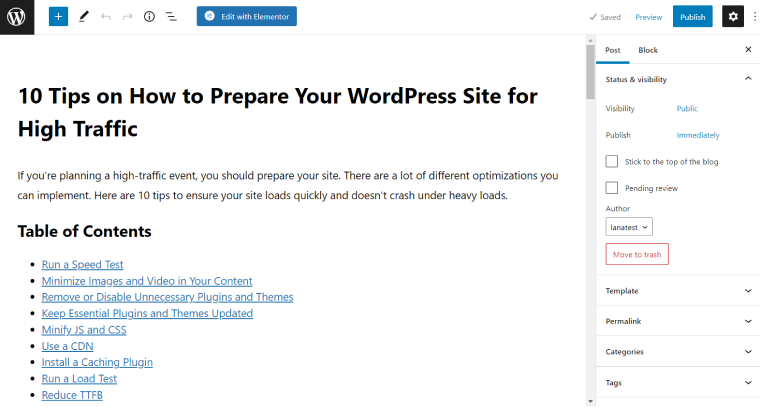Screen dimensions: 760x407
Task: Collapse the Status & visibility panel
Action: (x=678, y=79)
